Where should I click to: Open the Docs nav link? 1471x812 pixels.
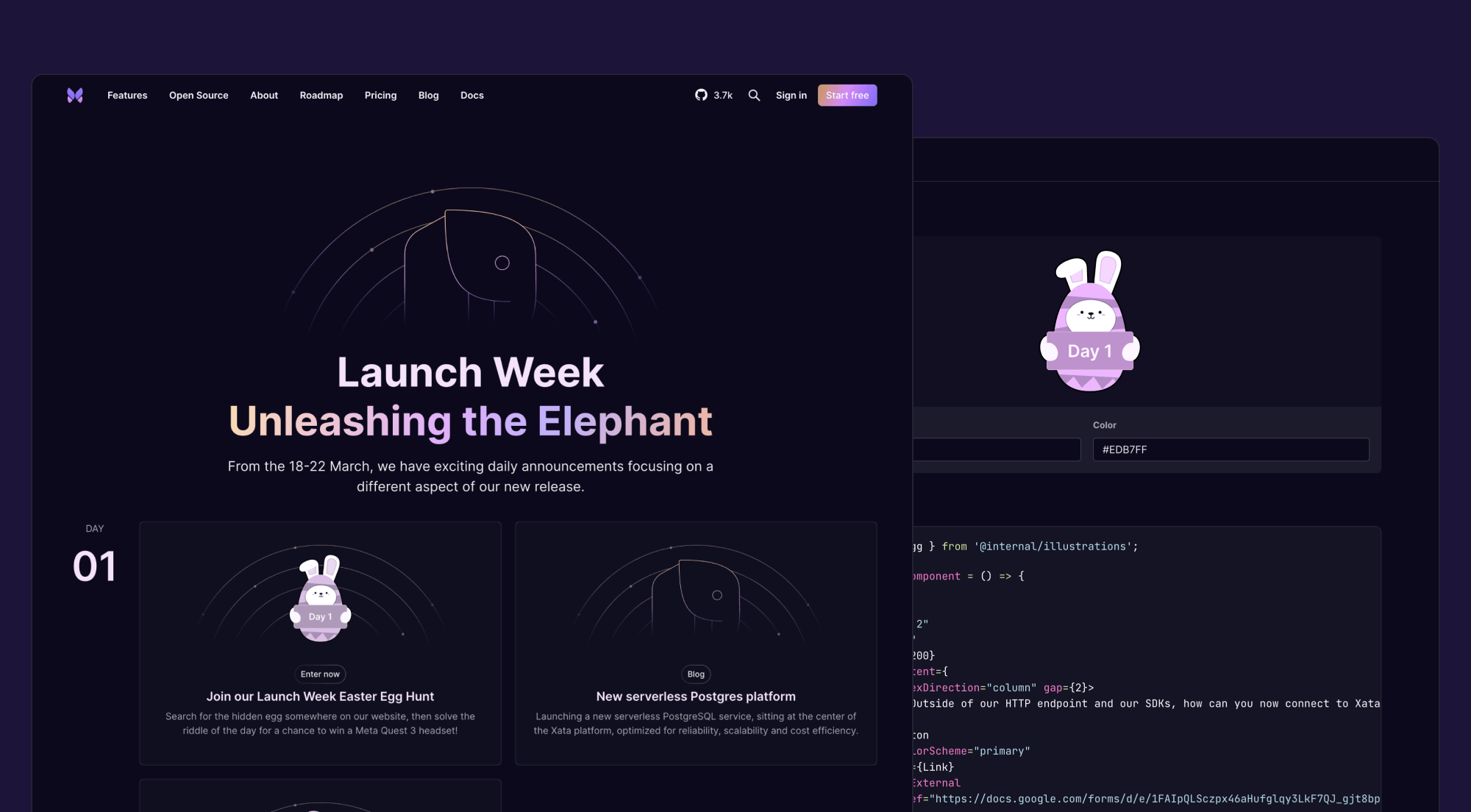tap(472, 96)
